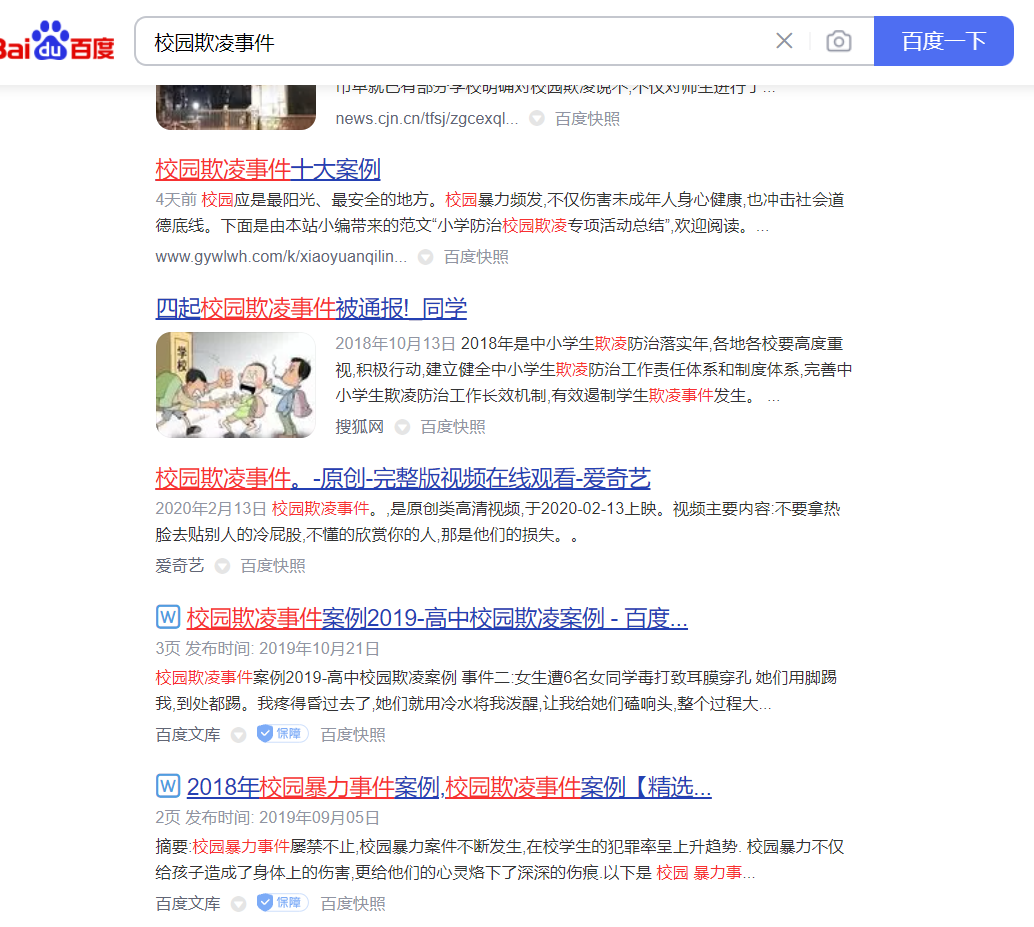Open 四起校园欺凌事件被通报 result link
The height and width of the screenshot is (927, 1034).
click(x=311, y=308)
